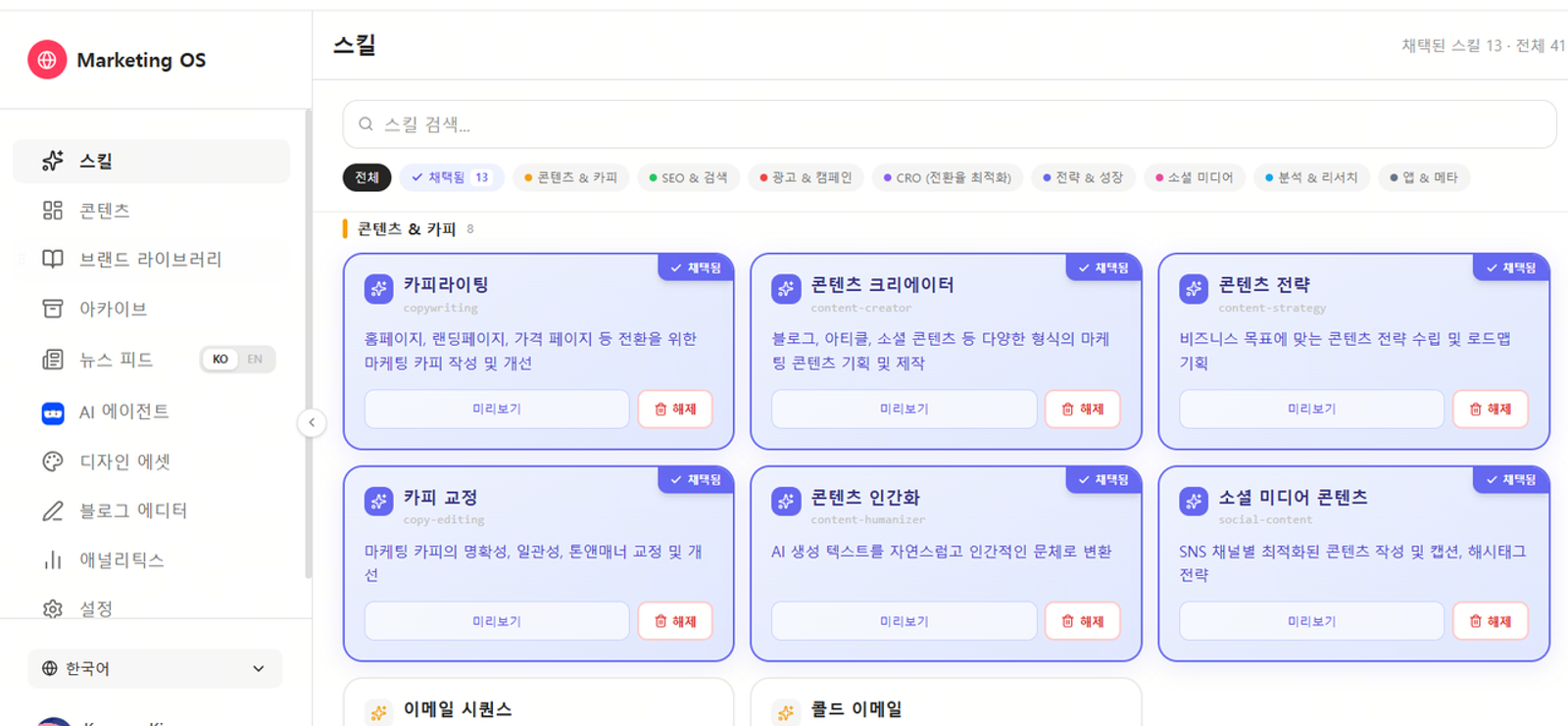Viewport: 1568px width, 726px height.
Task: Open the 한국어 language dropdown
Action: pos(155,668)
